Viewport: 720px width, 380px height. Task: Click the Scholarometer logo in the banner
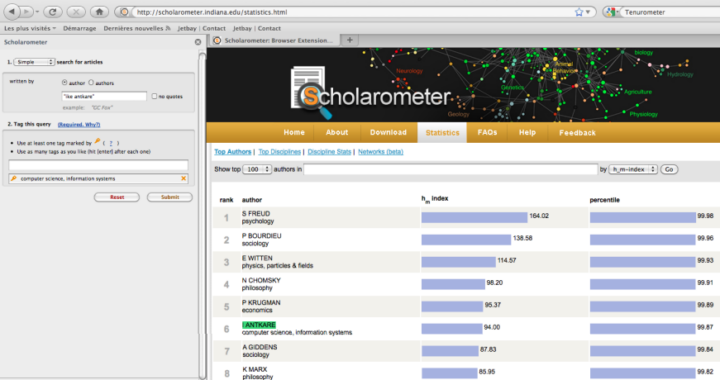(371, 94)
